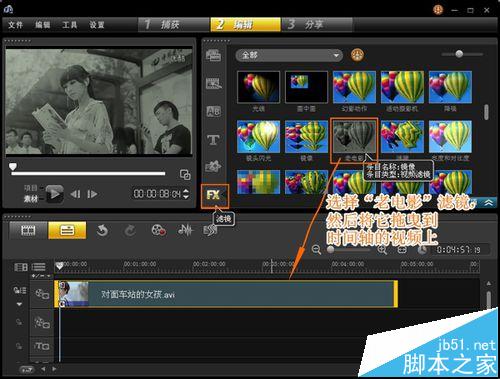500x379 pixels.
Task: Open the 文件 menu
Action: tap(15, 25)
